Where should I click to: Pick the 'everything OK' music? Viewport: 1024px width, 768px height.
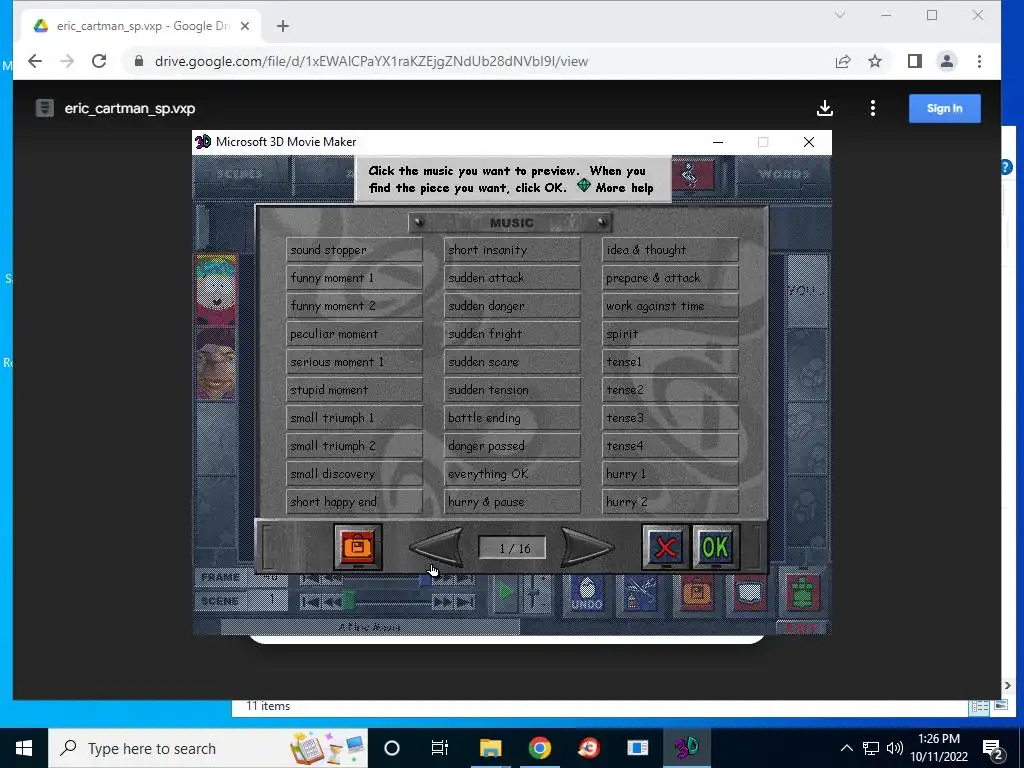tap(512, 474)
